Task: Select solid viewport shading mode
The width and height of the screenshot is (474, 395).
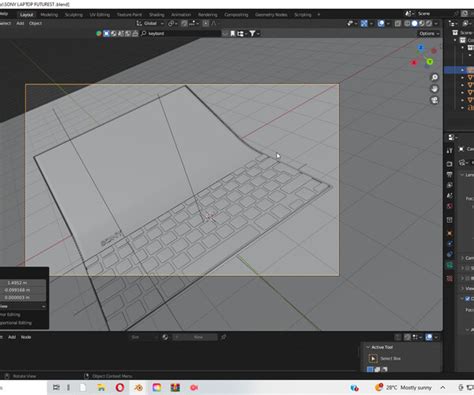Action: coord(415,23)
